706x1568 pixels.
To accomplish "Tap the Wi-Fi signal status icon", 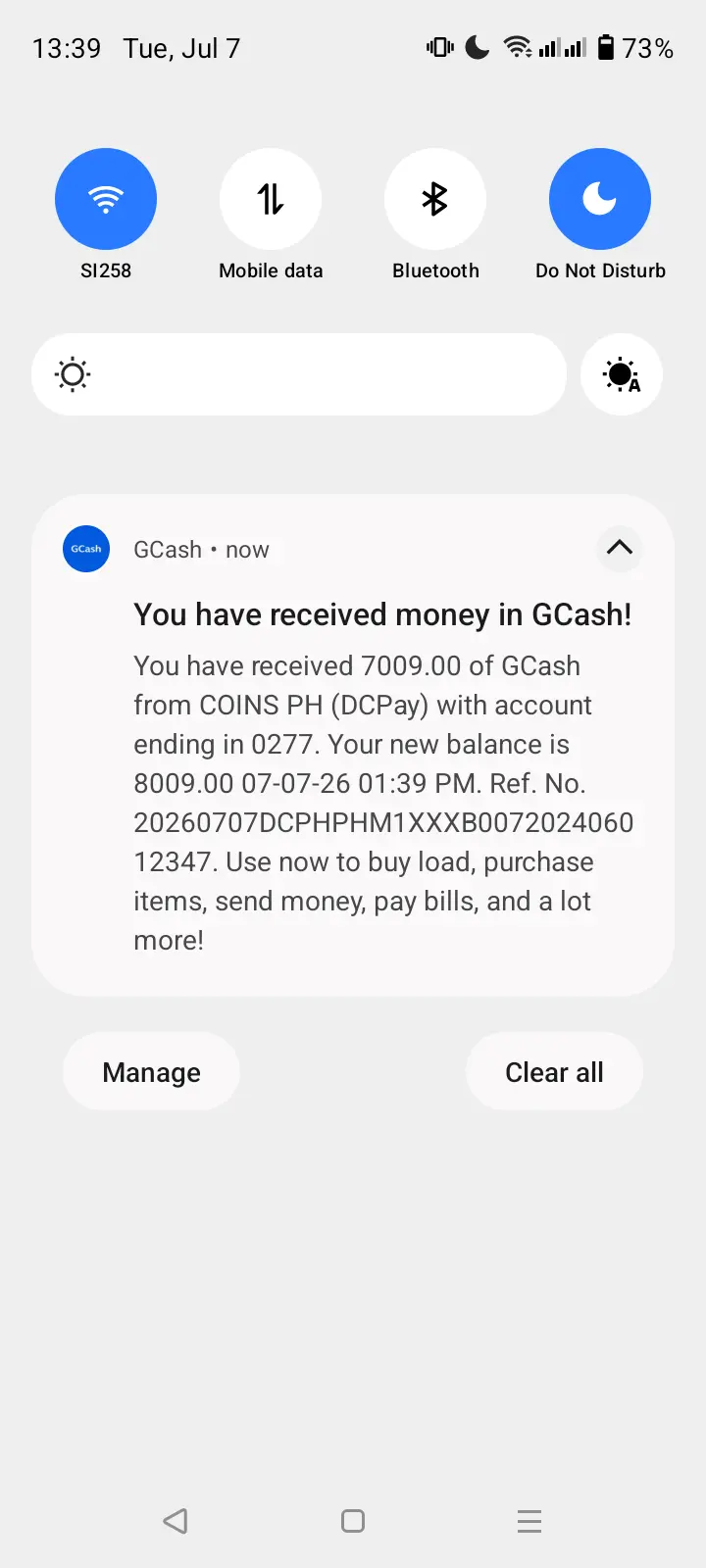I will (518, 47).
